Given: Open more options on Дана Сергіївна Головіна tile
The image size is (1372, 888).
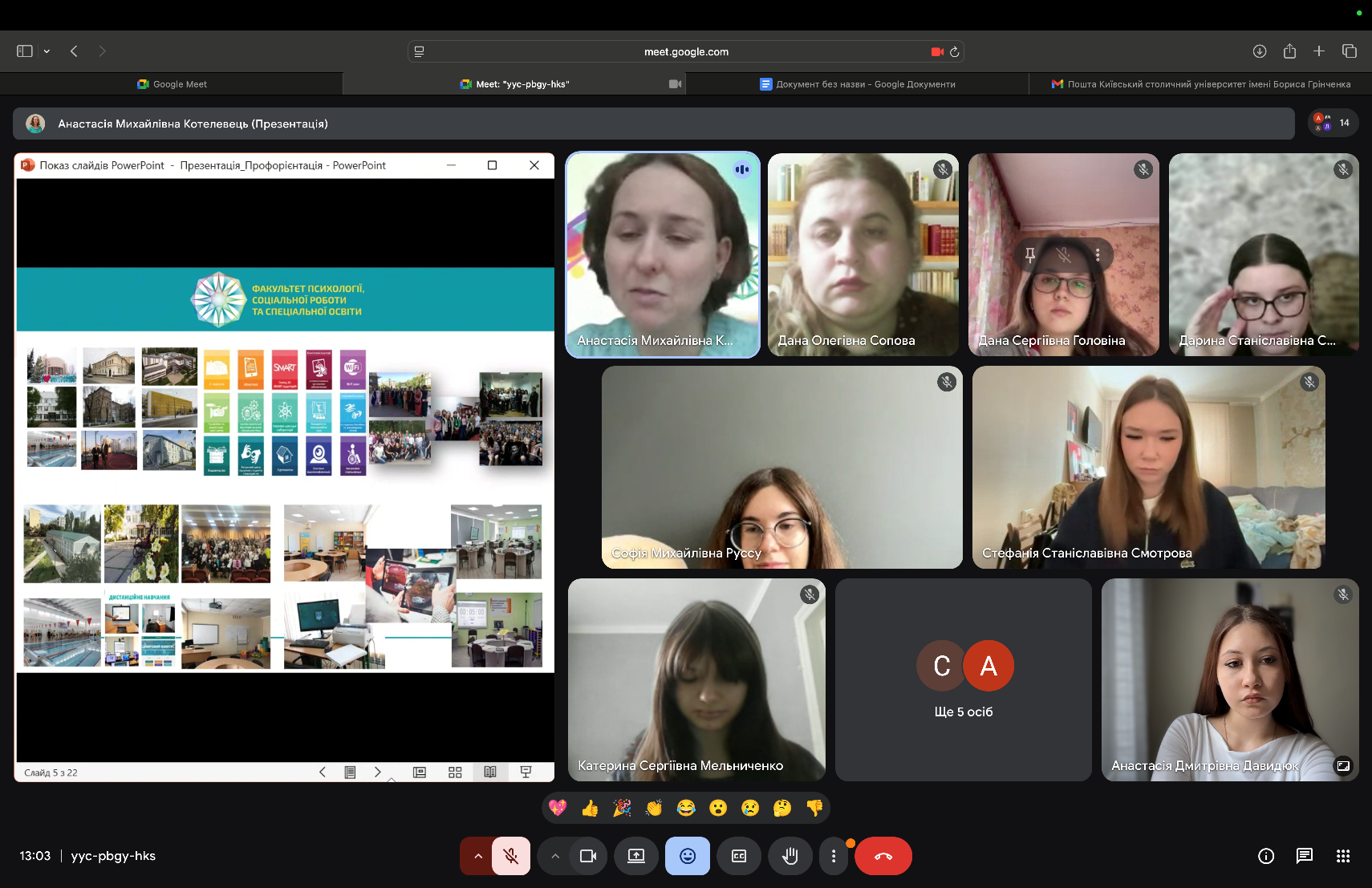Looking at the screenshot, I should 1098,255.
